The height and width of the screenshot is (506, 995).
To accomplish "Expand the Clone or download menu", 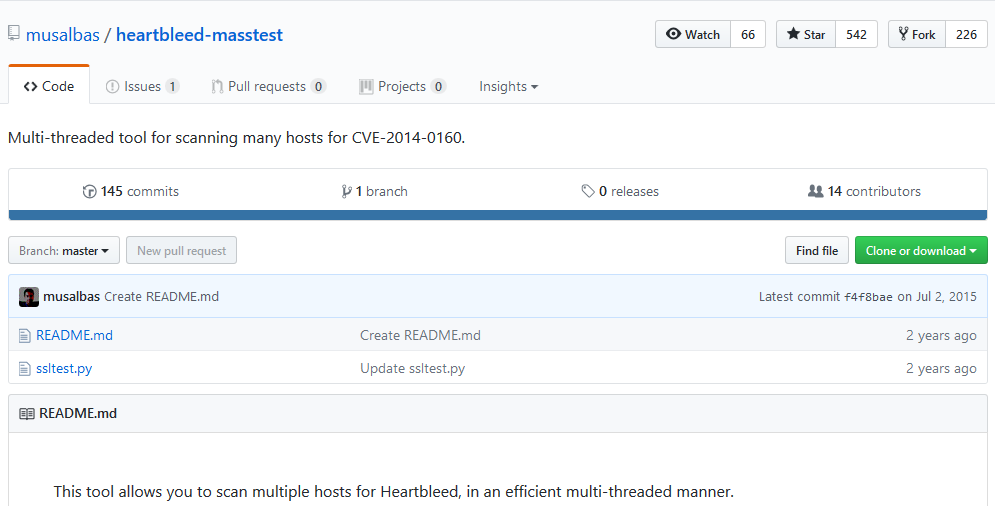I will click(921, 251).
